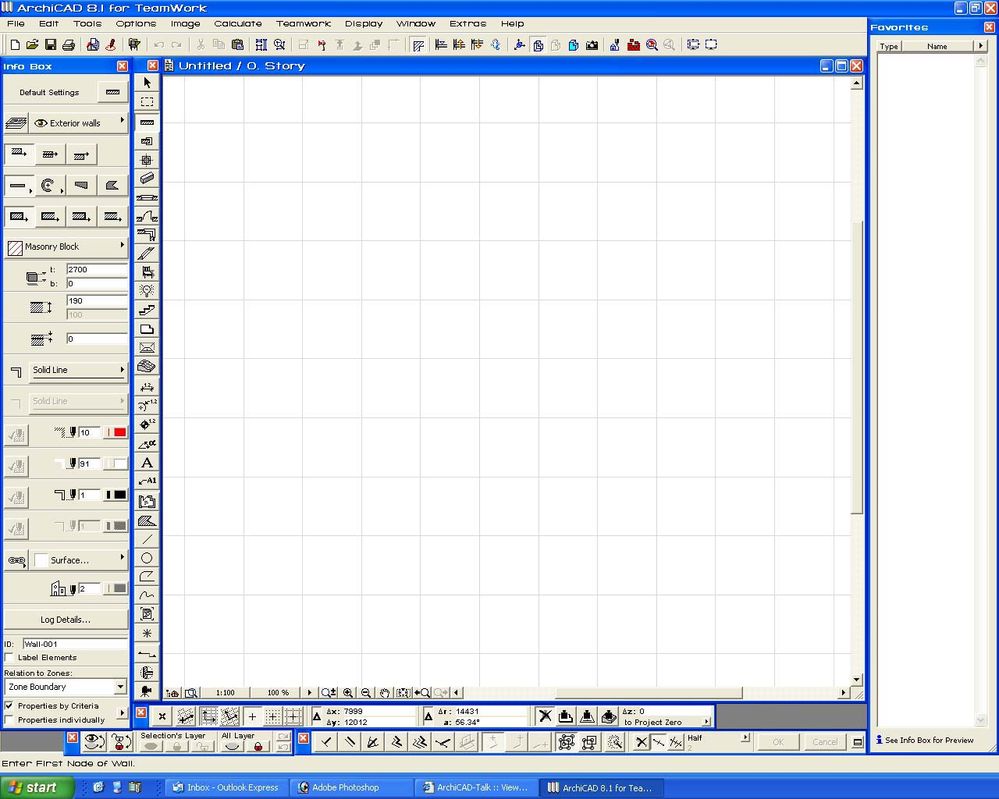Select the Text tool
Screen dimensions: 999x799
[x=146, y=463]
